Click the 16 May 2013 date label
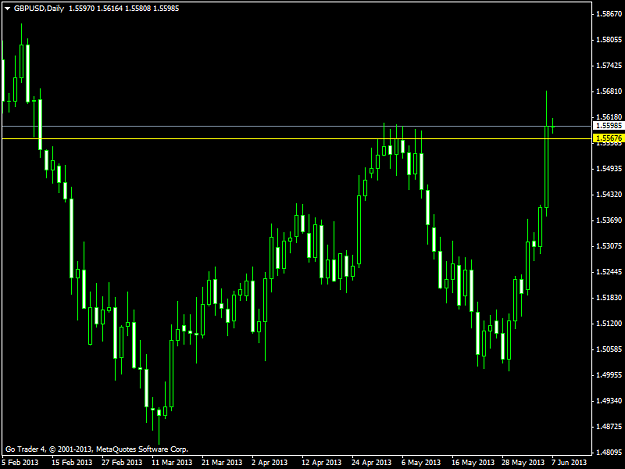The height and width of the screenshot is (469, 625). click(473, 462)
